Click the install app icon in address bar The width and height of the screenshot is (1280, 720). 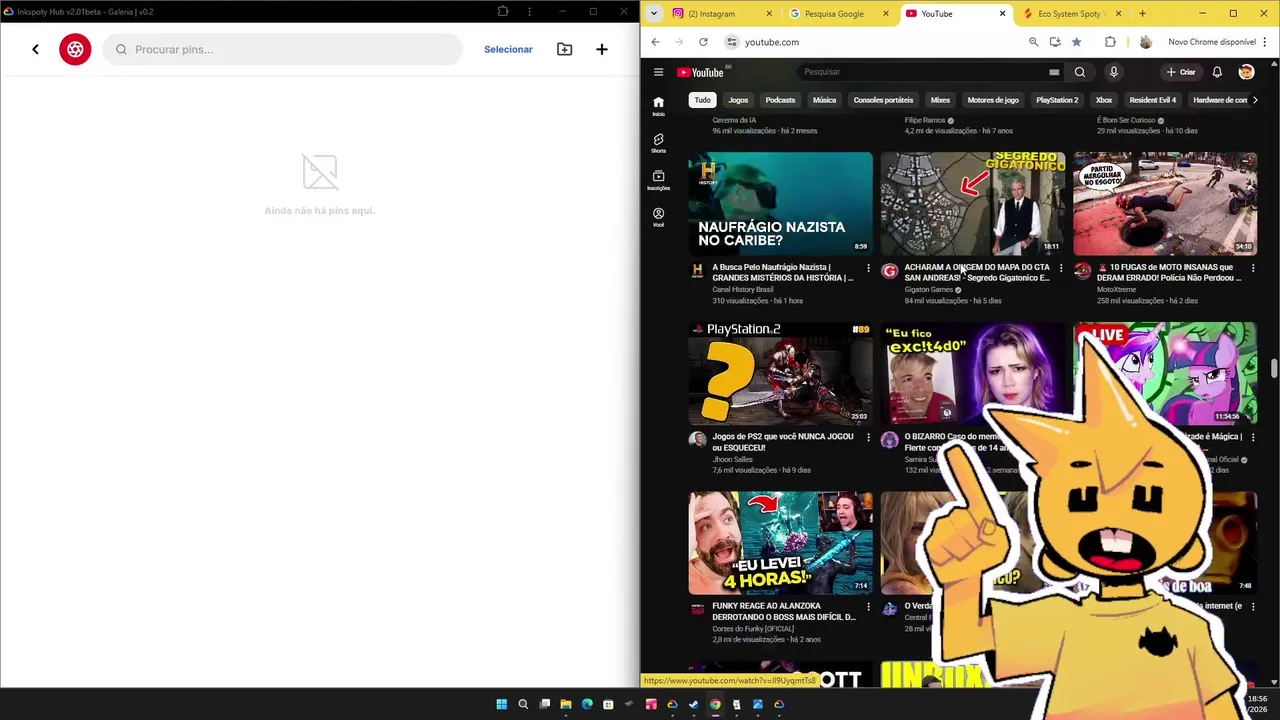coord(1055,42)
